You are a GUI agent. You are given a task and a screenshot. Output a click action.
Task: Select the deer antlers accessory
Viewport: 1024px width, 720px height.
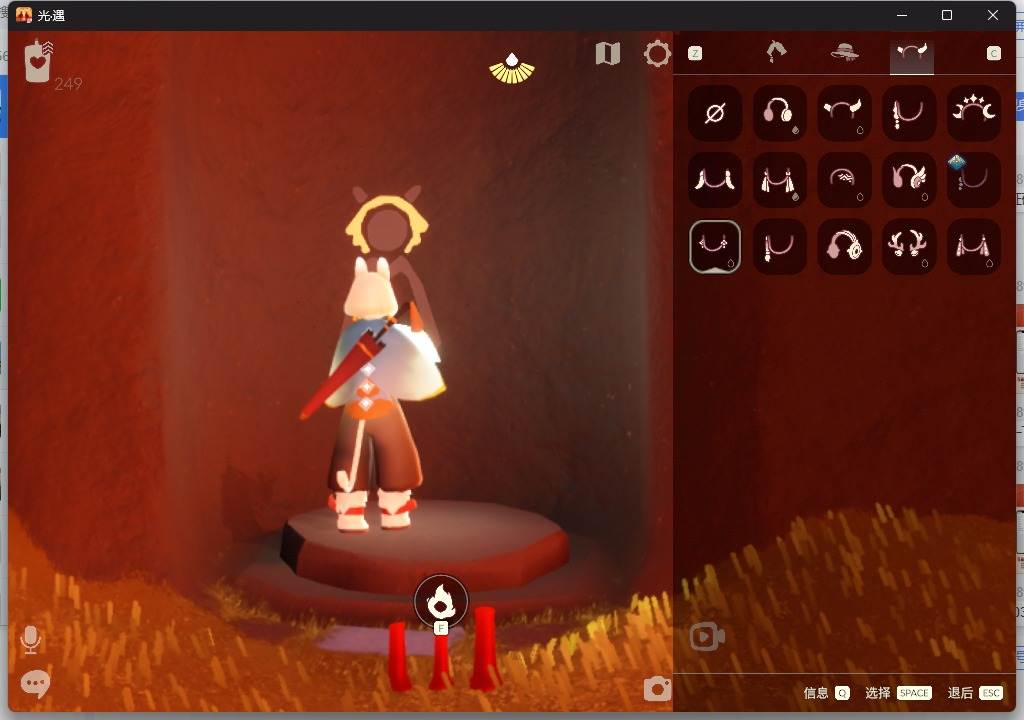tap(908, 246)
